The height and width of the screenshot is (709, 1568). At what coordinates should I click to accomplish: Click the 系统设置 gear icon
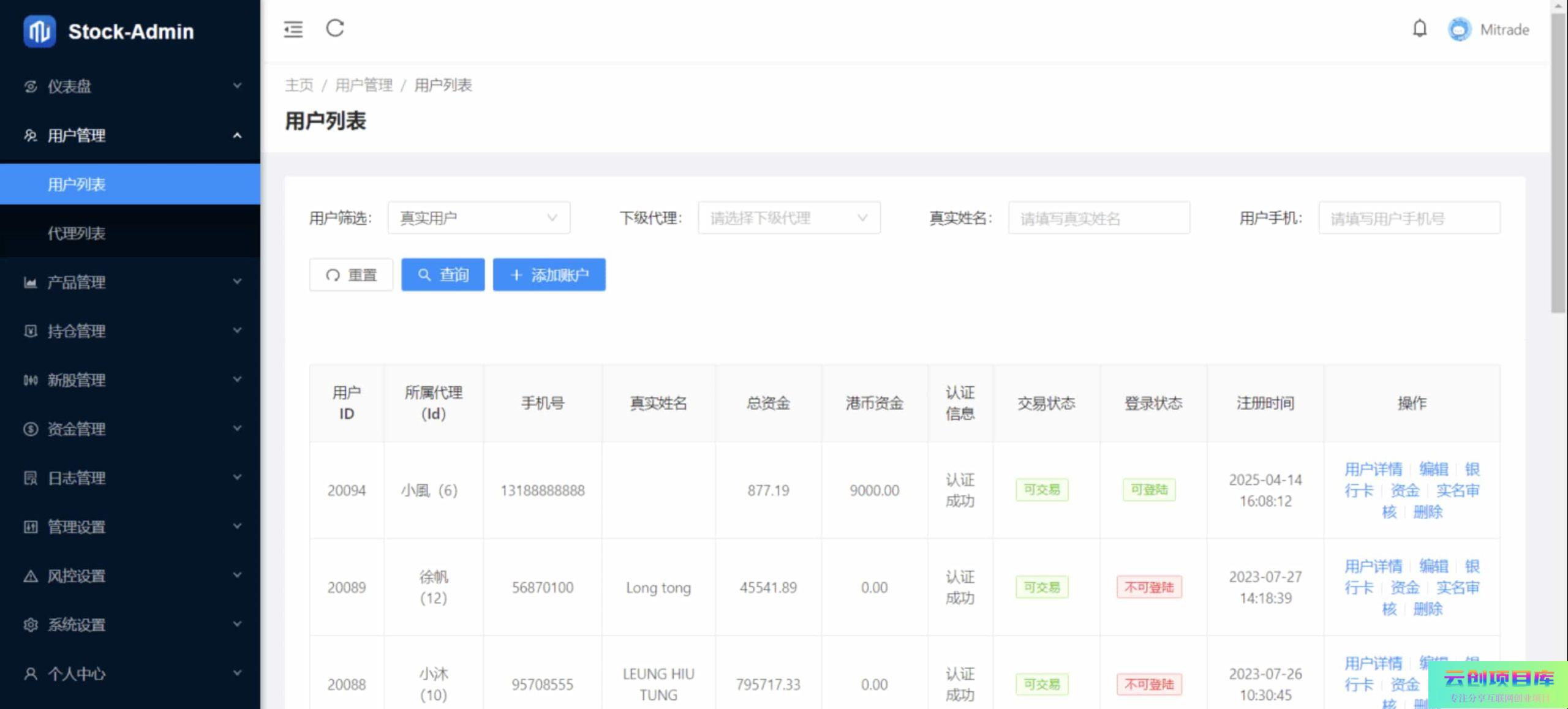[x=30, y=625]
